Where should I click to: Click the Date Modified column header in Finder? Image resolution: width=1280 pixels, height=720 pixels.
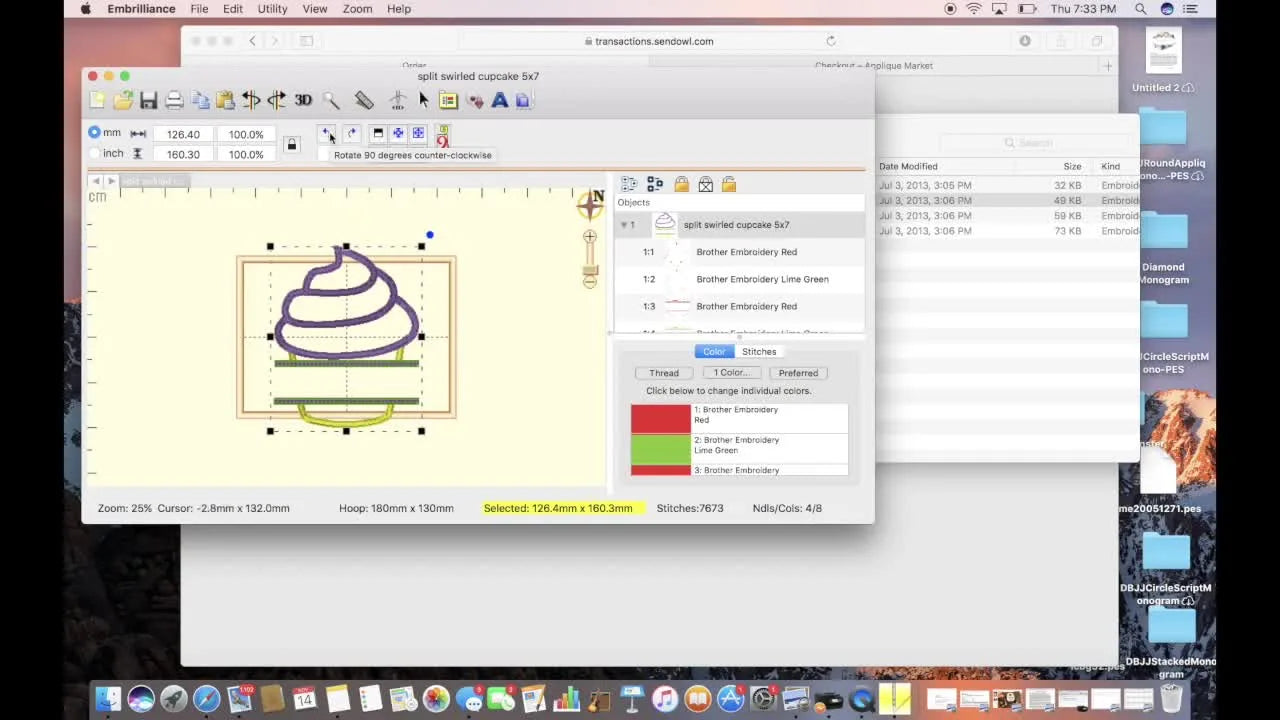click(908, 166)
